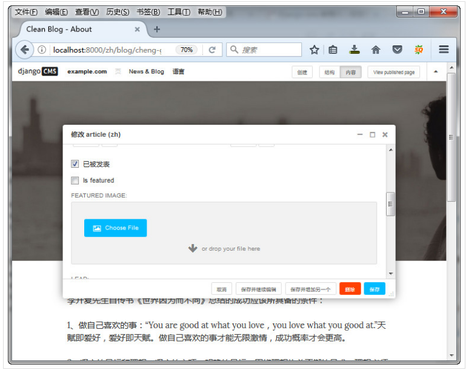The width and height of the screenshot is (466, 370).
Task: Click the page scrollbar up arrow
Action: tap(451, 68)
